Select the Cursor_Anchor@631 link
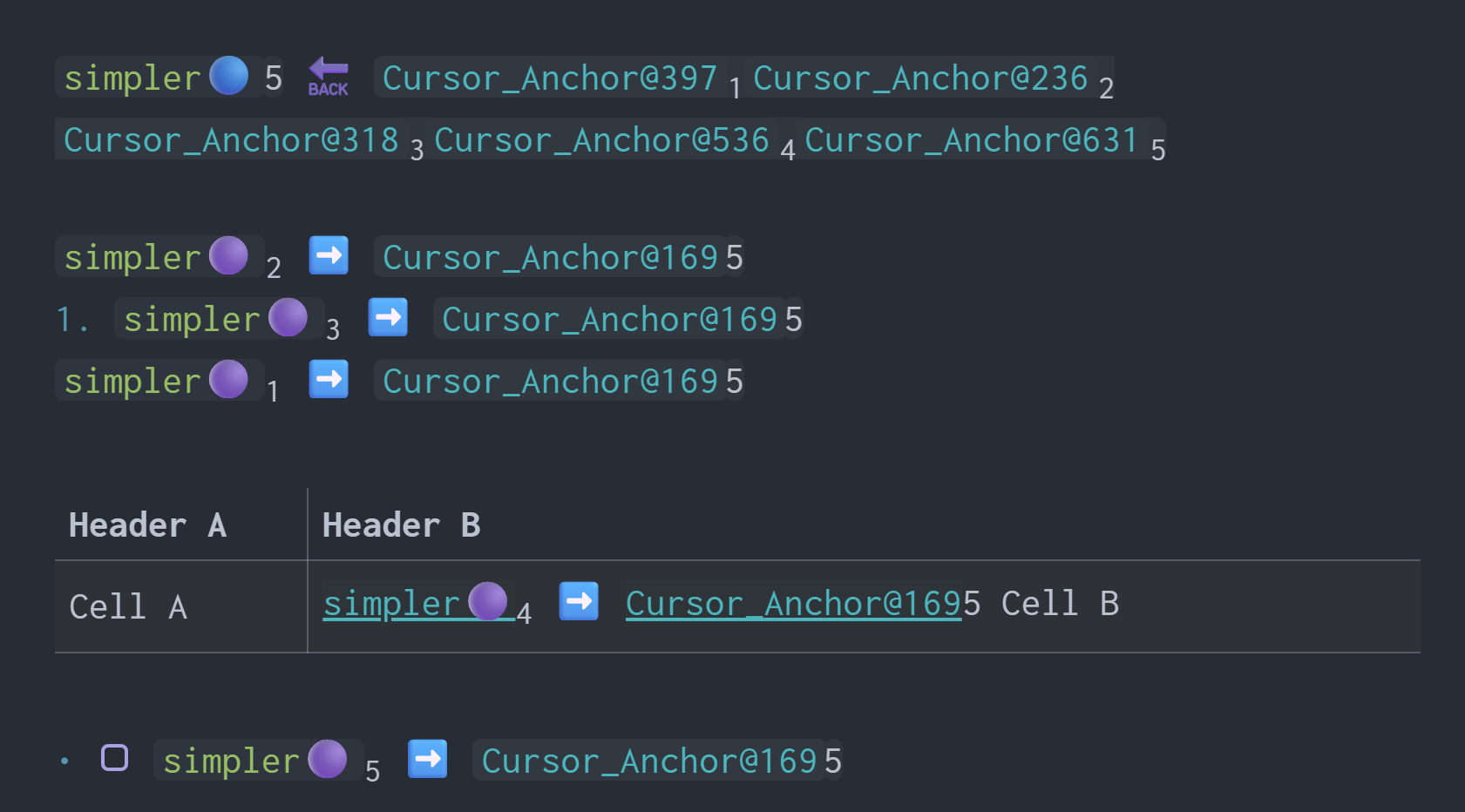This screenshot has width=1465, height=812. [972, 140]
